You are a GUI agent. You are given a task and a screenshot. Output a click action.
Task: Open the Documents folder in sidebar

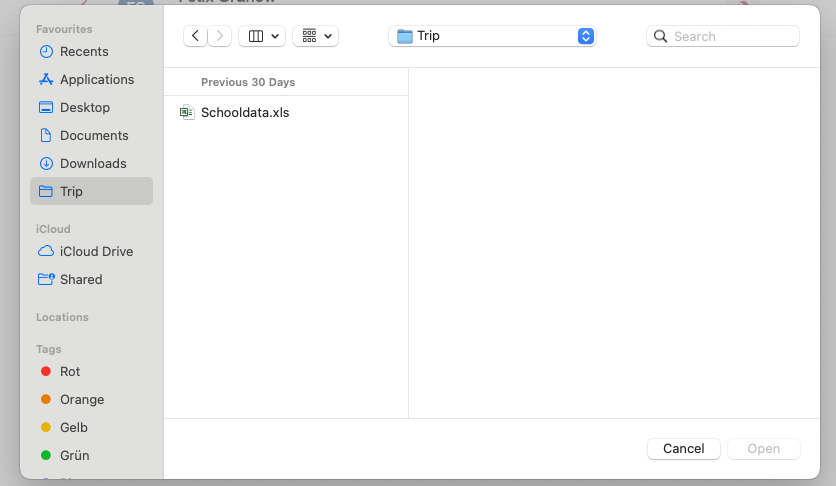pyautogui.click(x=93, y=135)
